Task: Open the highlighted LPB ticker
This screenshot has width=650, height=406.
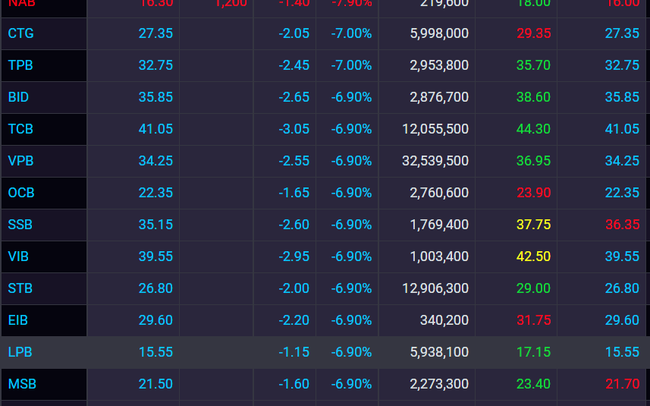Action: click(x=20, y=352)
